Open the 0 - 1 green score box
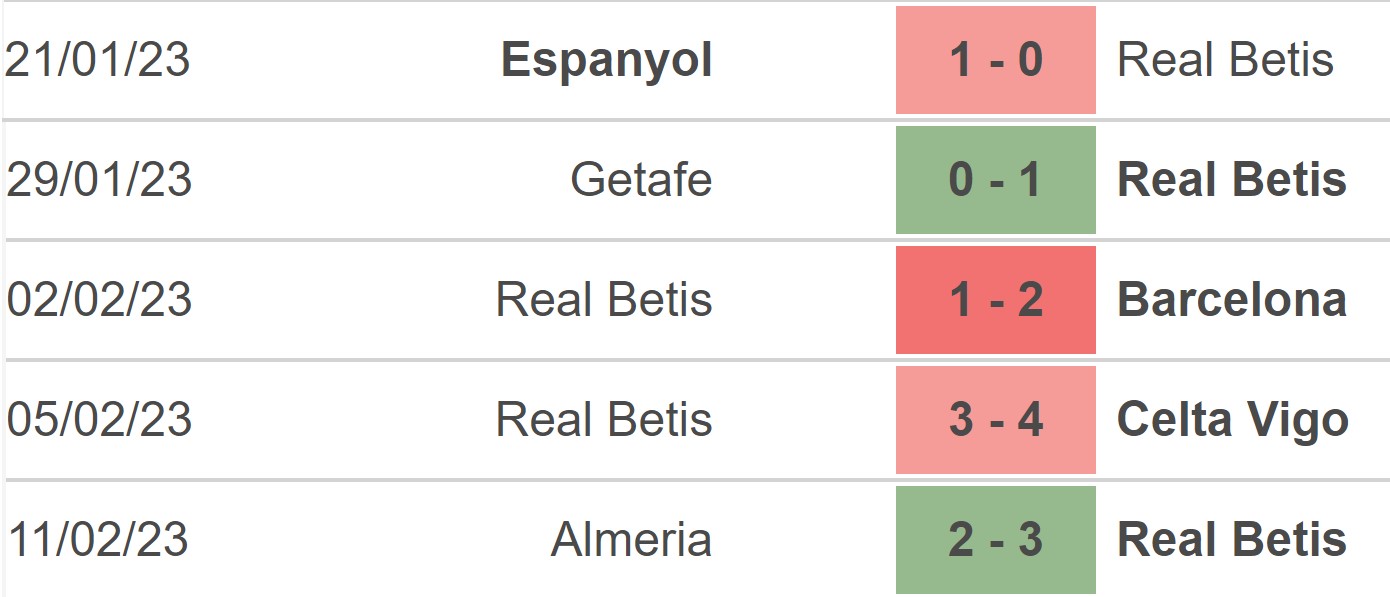 995,180
